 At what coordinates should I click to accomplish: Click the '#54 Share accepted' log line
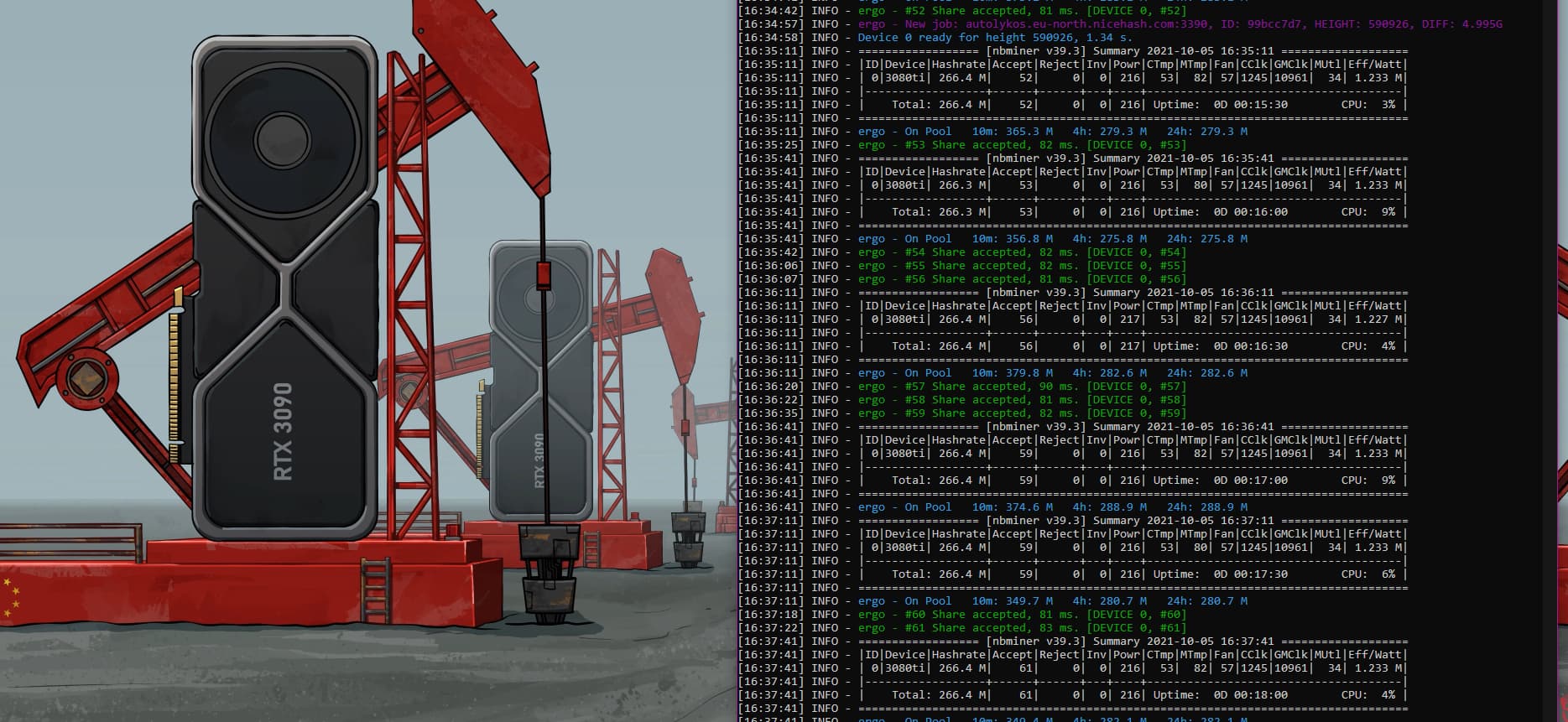tap(962, 252)
